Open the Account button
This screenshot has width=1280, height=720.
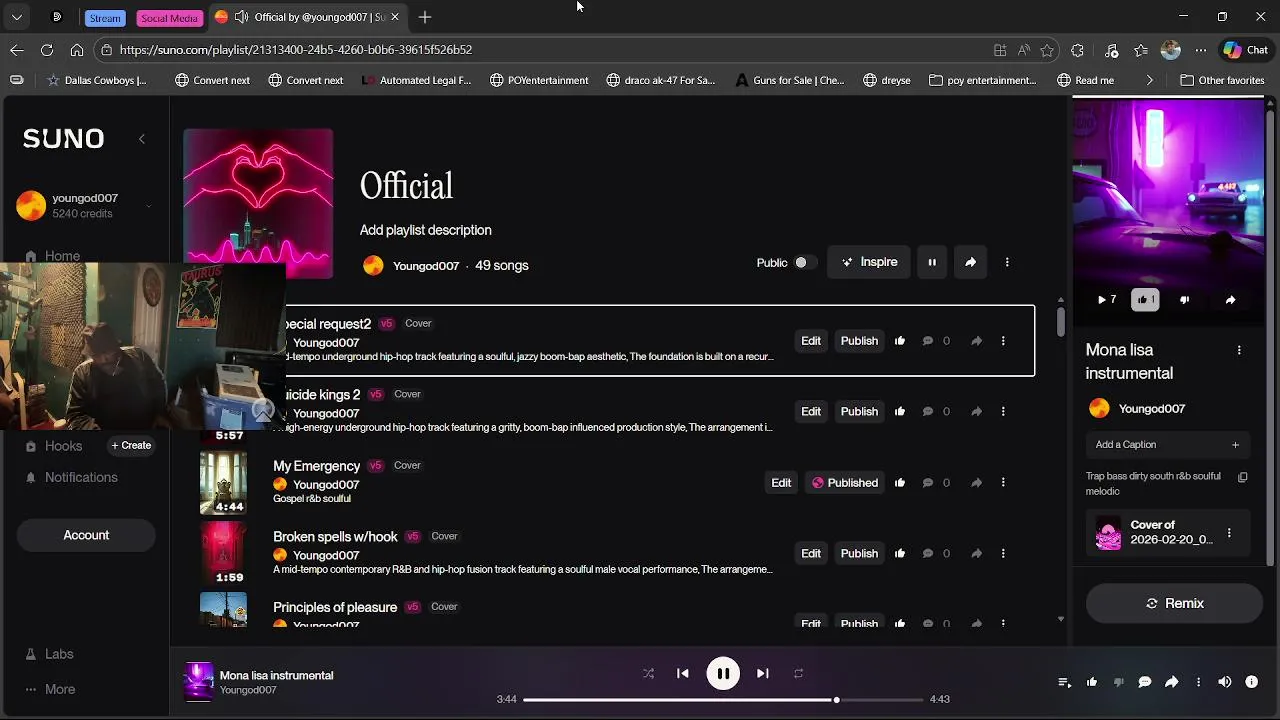tap(86, 535)
